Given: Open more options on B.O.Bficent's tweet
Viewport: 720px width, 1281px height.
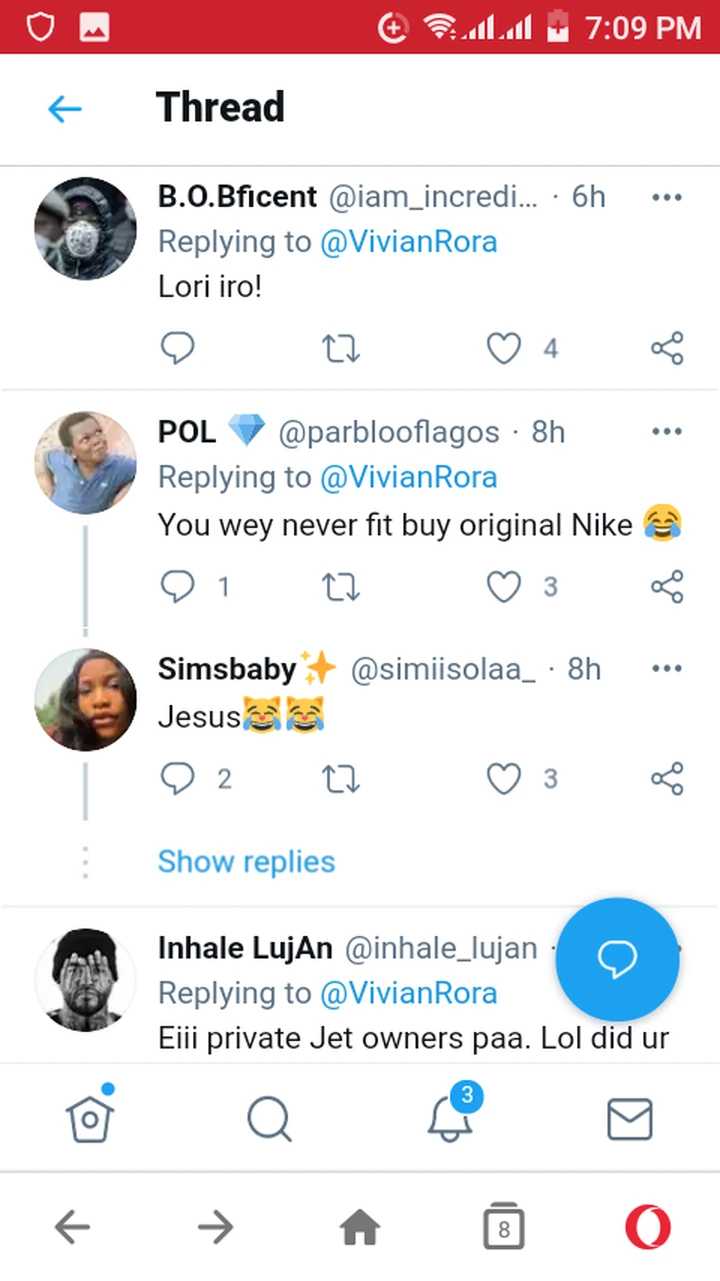Looking at the screenshot, I should 667,197.
